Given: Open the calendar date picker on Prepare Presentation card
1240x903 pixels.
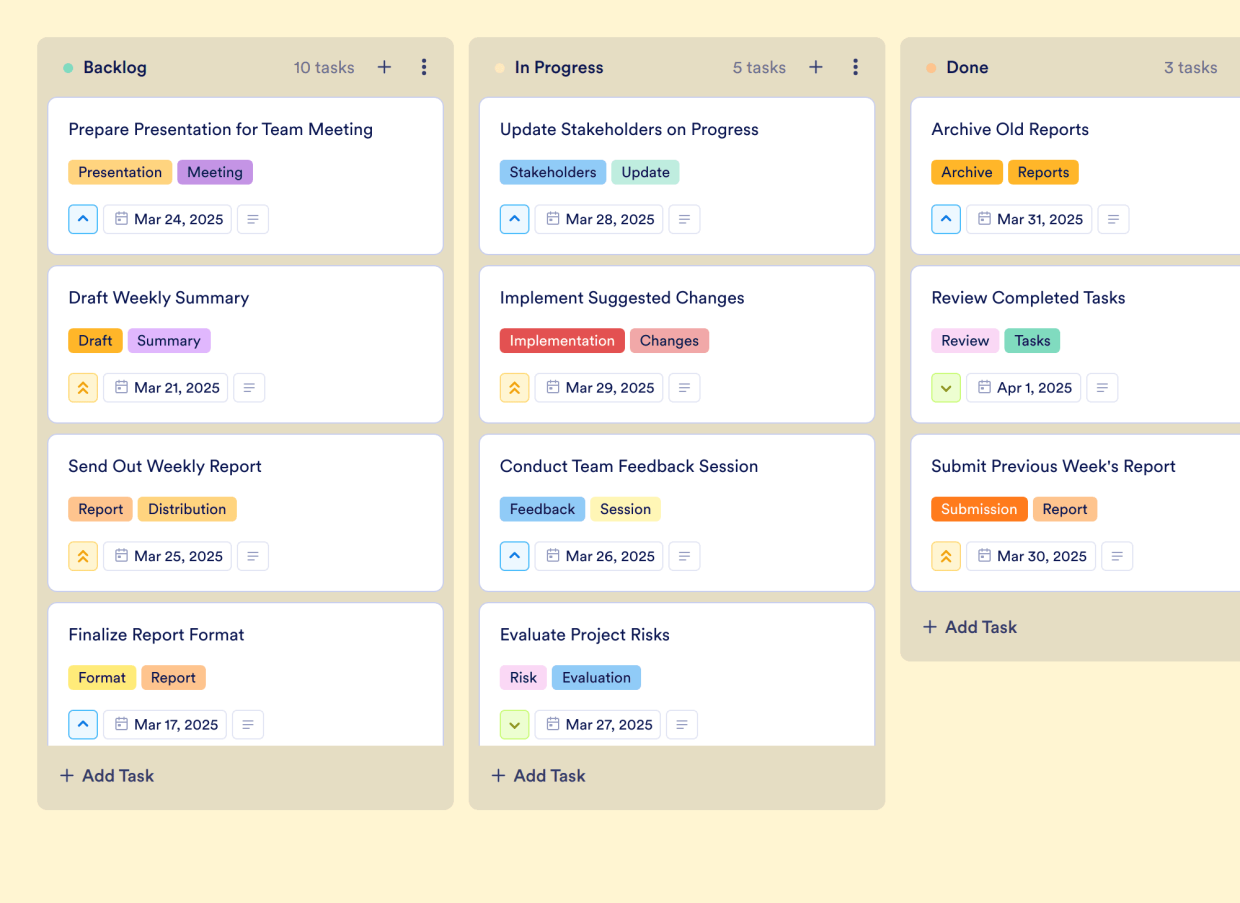Looking at the screenshot, I should [167, 219].
